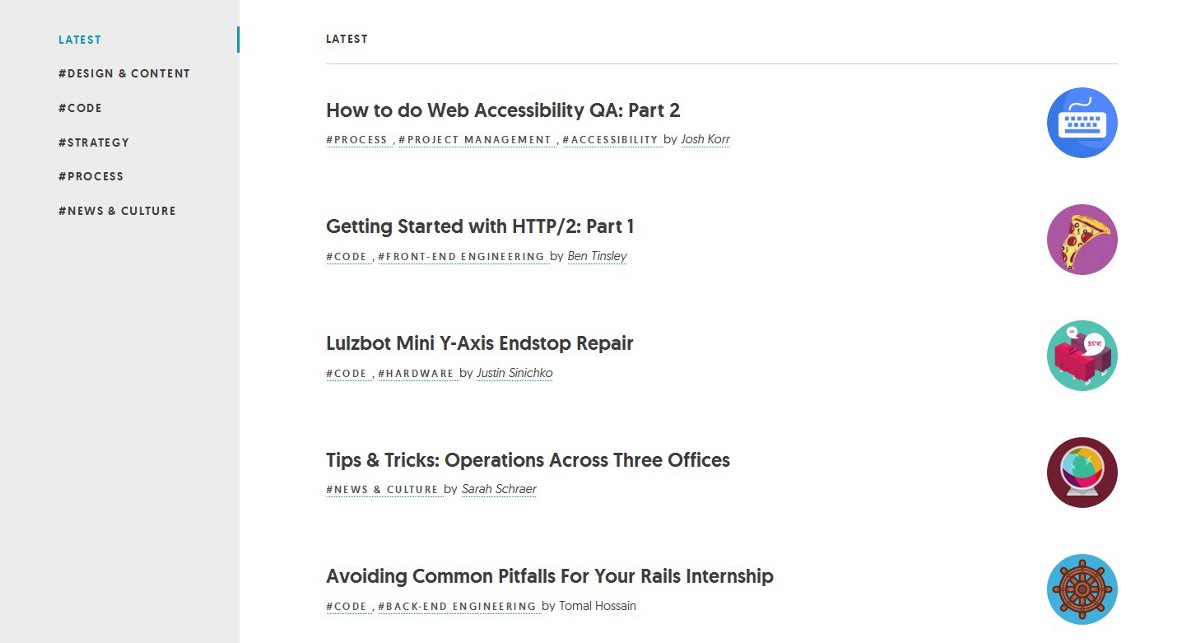The image size is (1200, 643).
Task: Click the ship wheel article icon
Action: [x=1082, y=589]
